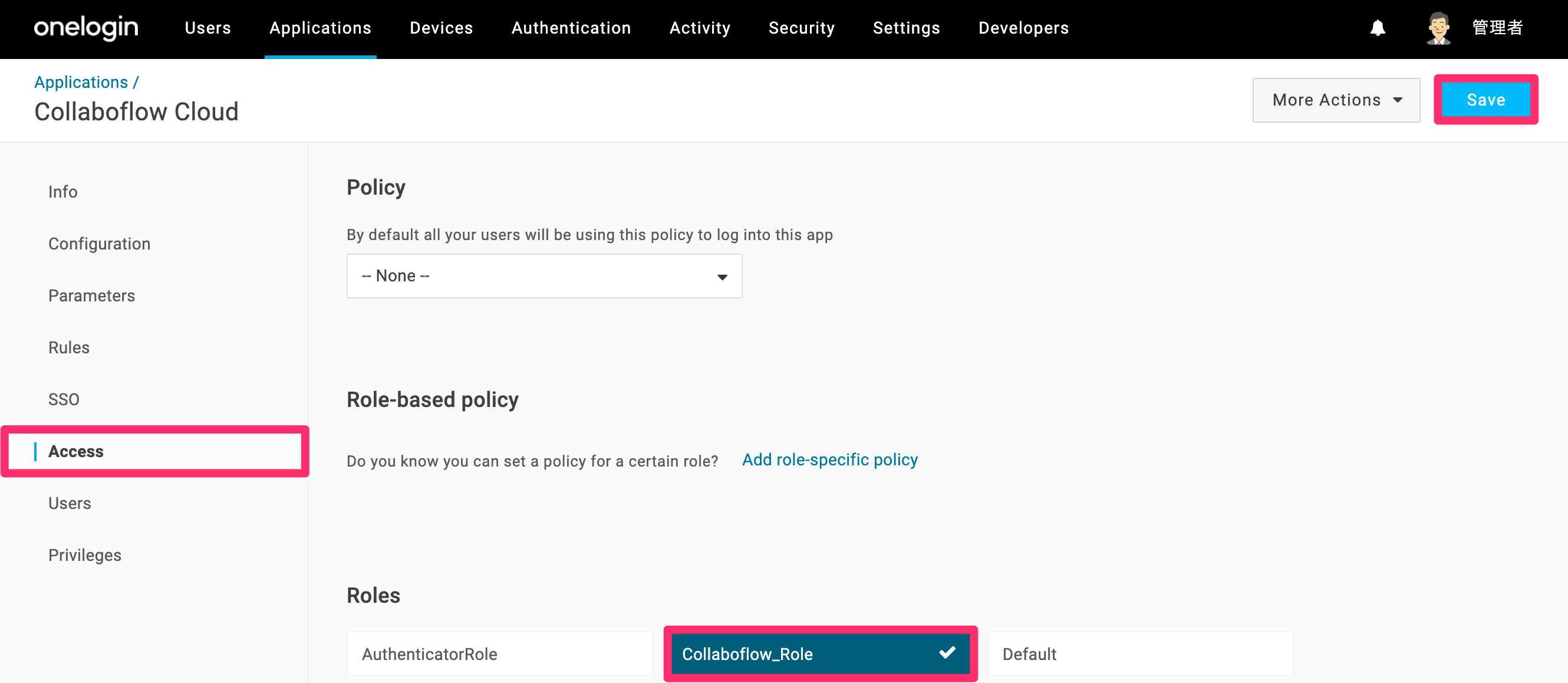Open the policy None dropdown

coord(544,276)
